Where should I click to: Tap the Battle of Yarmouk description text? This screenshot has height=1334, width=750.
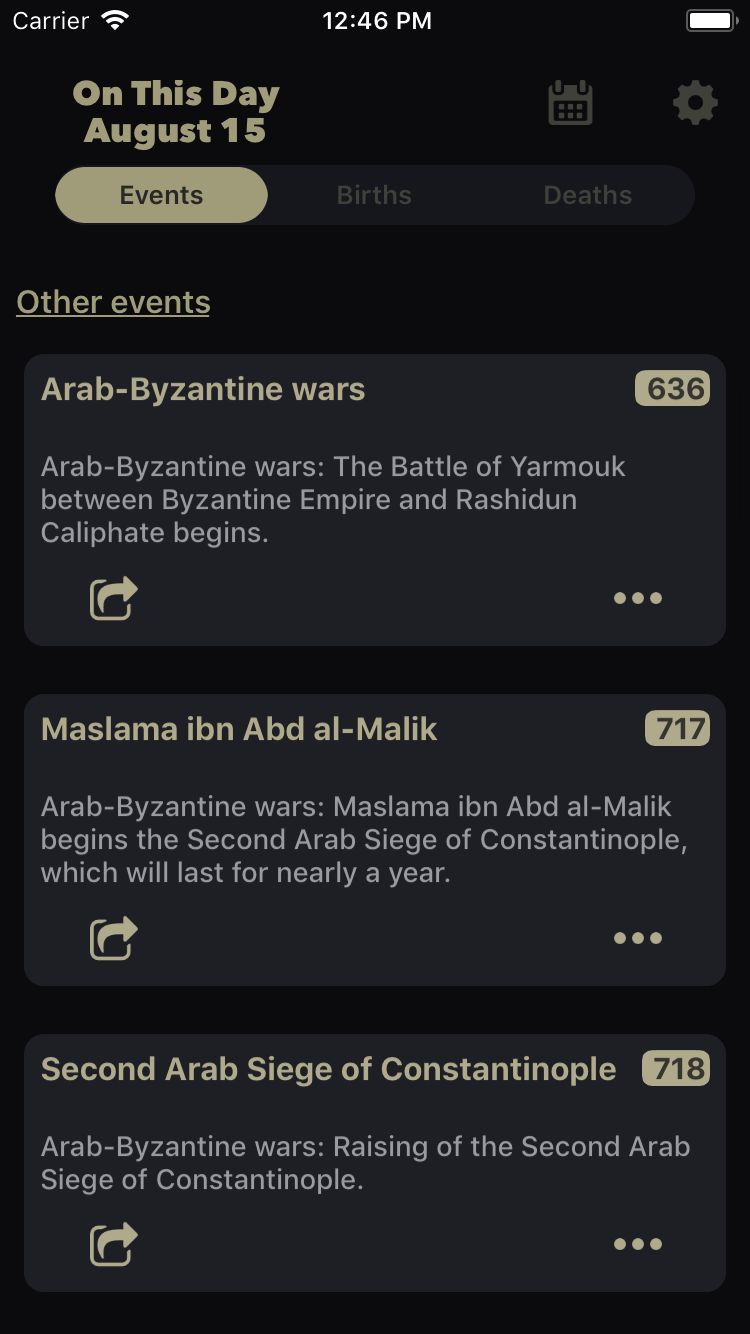[x=333, y=499]
